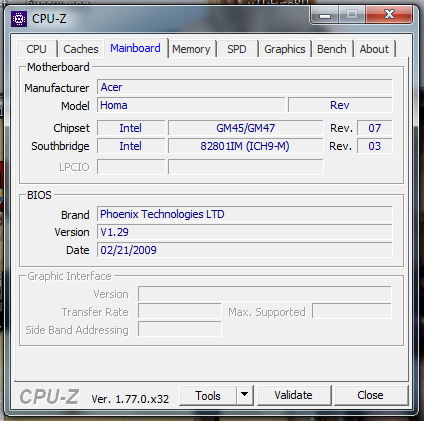Select the Manufacturer field showing Acer
424x421 pixels.
245,87
